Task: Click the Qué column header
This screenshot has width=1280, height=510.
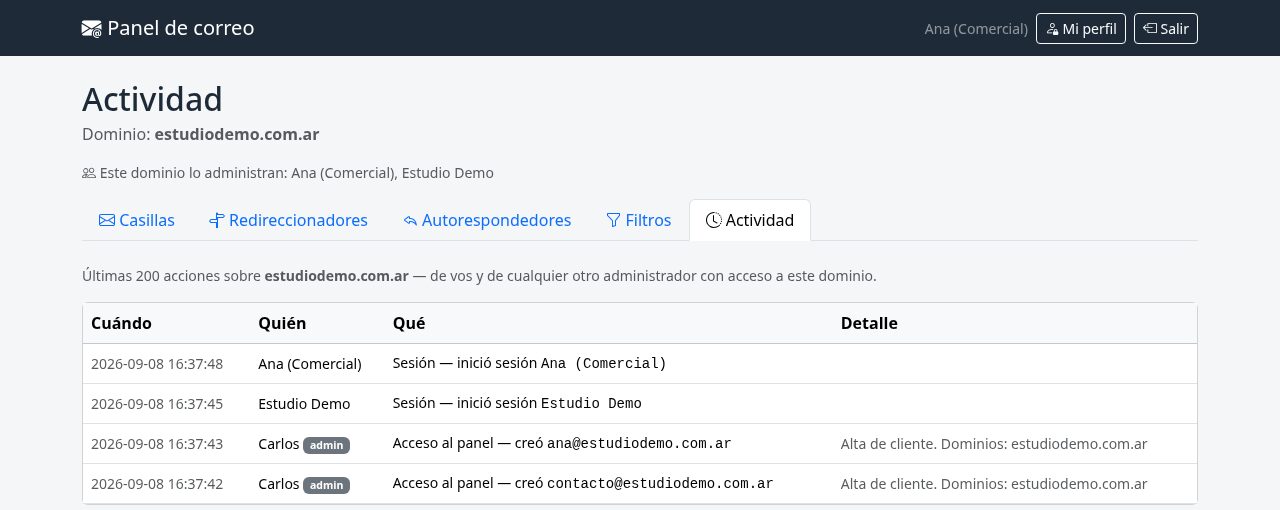Action: click(x=409, y=323)
